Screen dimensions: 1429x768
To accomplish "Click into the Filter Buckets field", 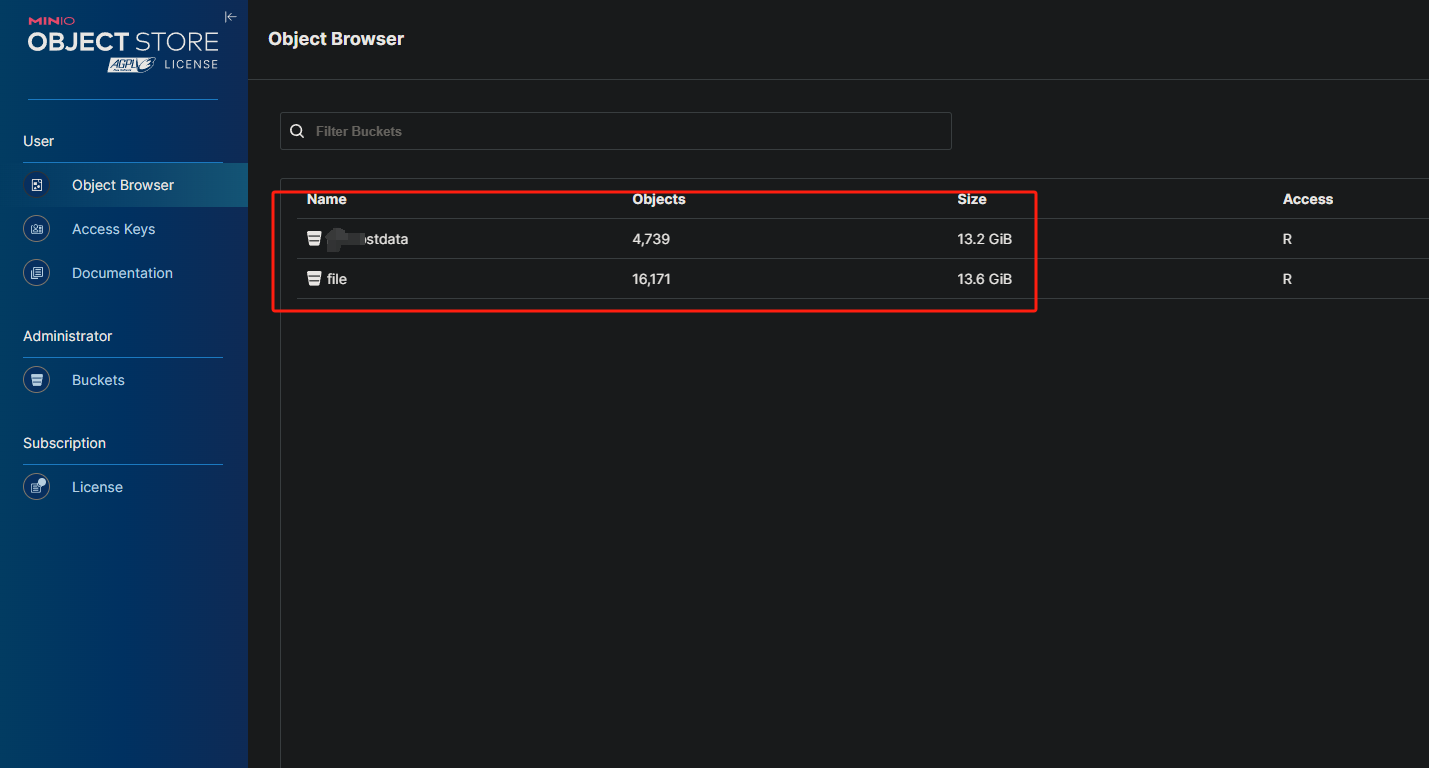I will [x=620, y=131].
